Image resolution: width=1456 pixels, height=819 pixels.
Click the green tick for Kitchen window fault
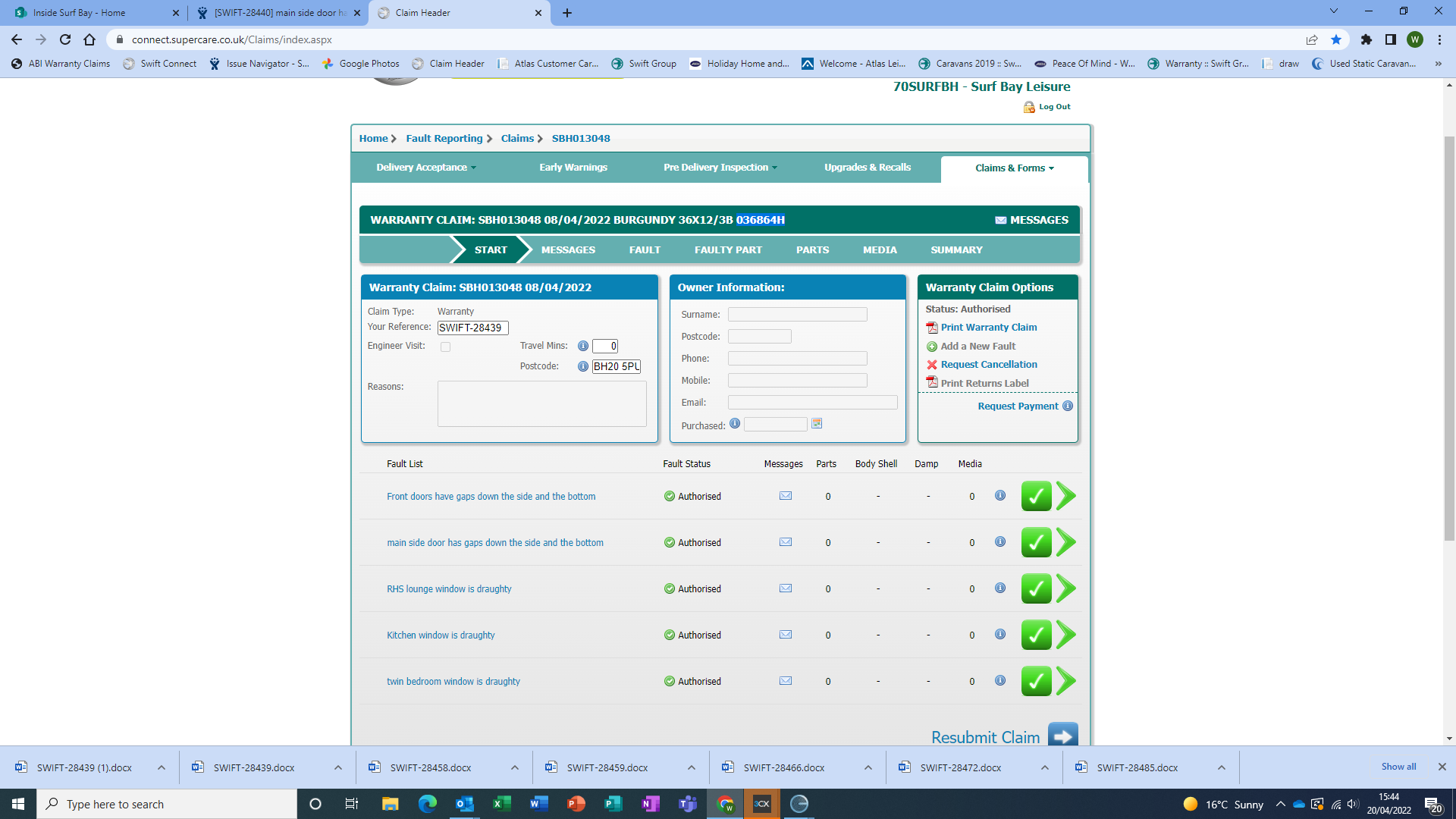(x=1036, y=635)
